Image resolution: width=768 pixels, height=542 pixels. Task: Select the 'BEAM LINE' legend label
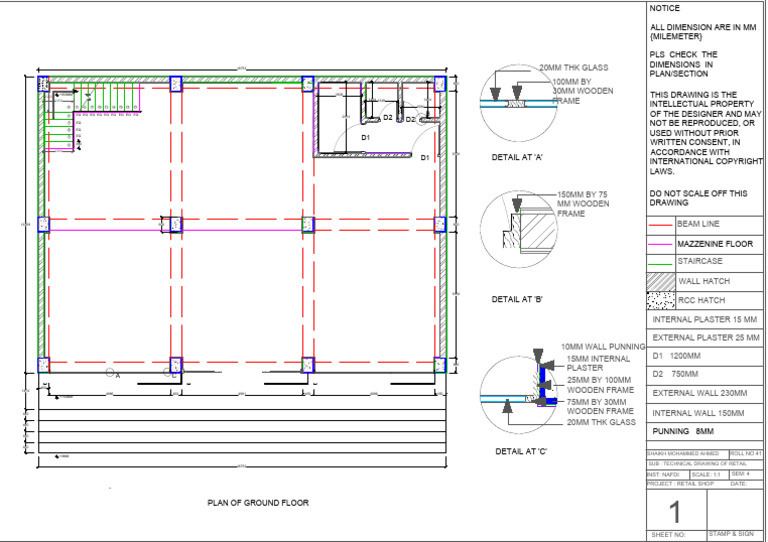point(698,224)
